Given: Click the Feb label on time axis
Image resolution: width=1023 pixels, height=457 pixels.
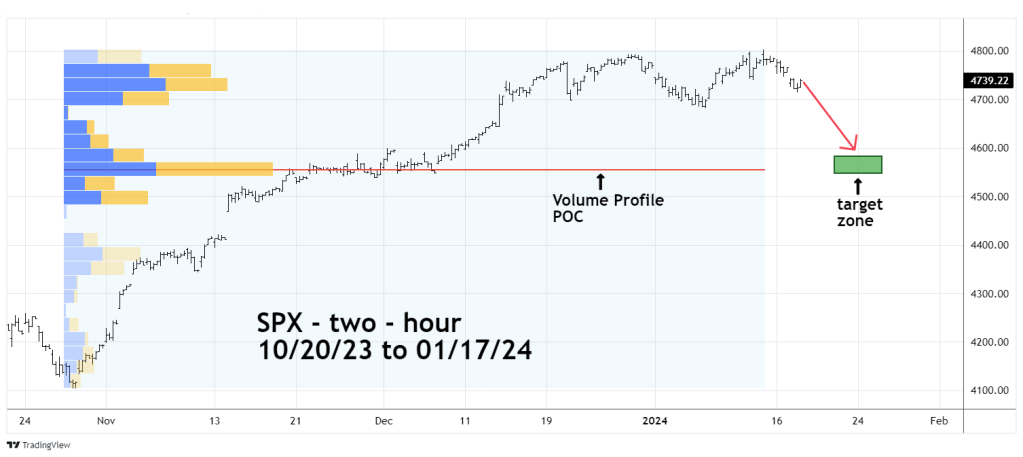Looking at the screenshot, I should click(x=938, y=422).
